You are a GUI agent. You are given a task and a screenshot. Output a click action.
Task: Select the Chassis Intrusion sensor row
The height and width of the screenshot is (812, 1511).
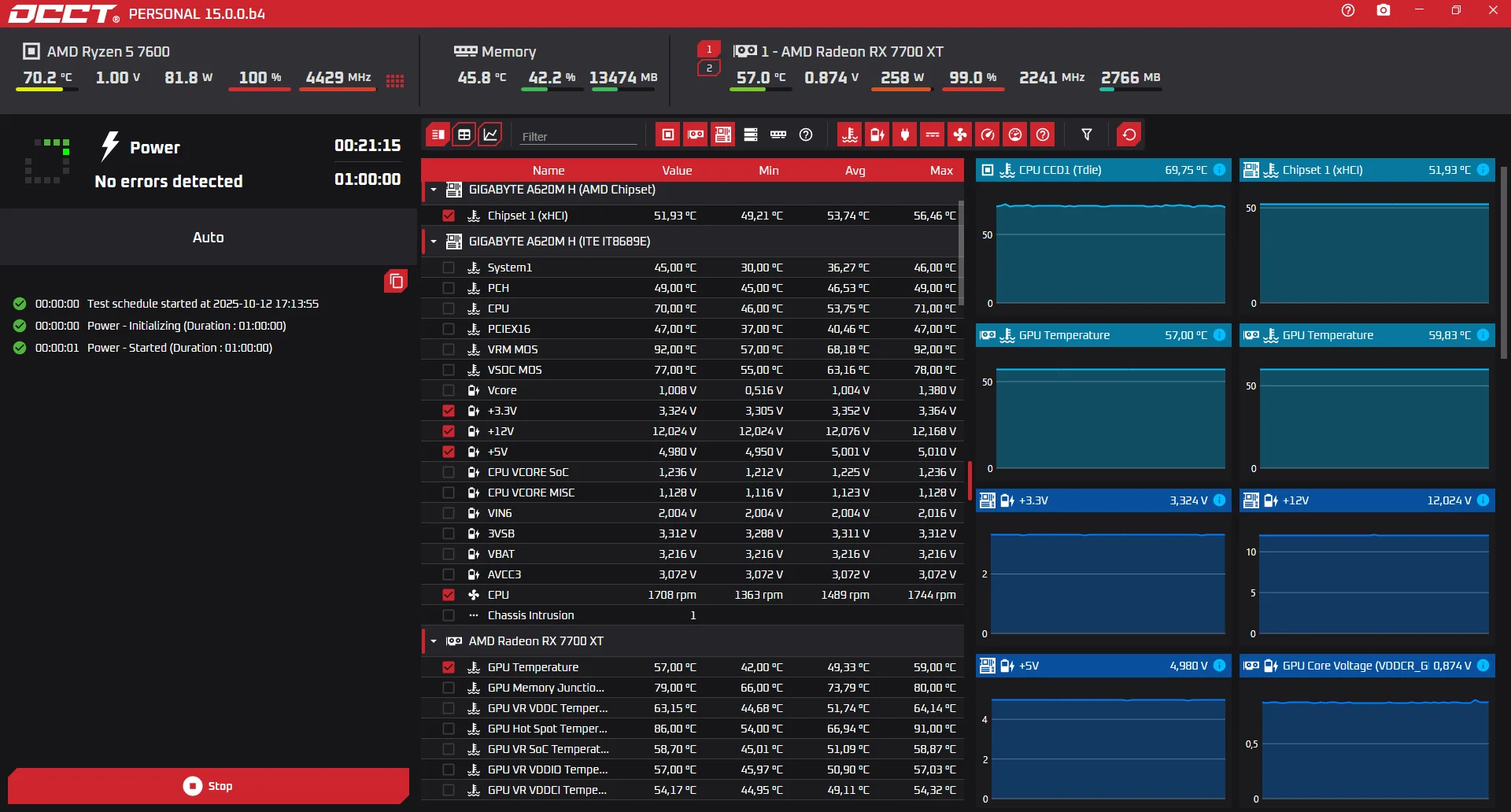point(693,615)
